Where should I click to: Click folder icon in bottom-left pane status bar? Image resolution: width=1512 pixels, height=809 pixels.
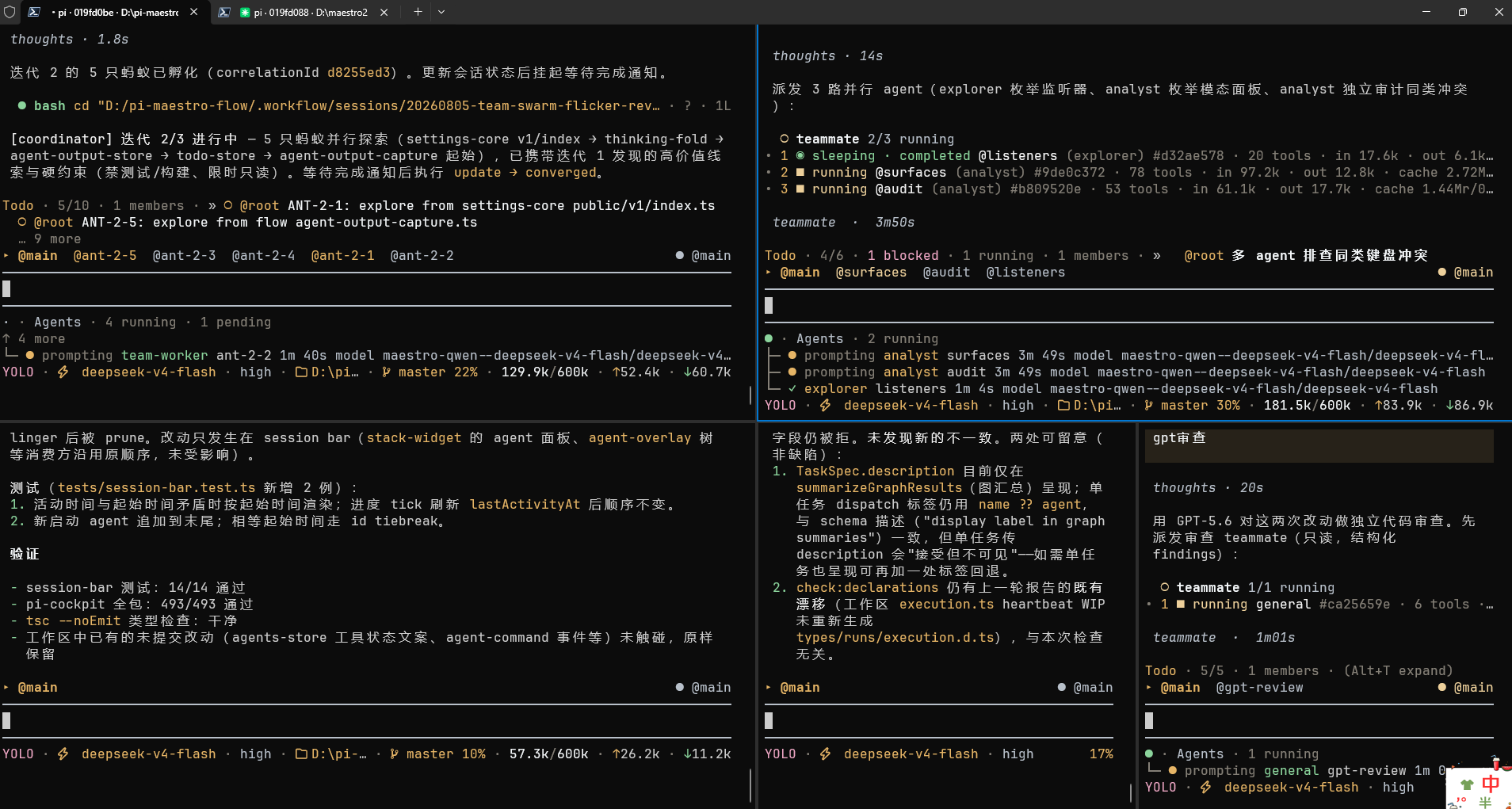tap(301, 754)
